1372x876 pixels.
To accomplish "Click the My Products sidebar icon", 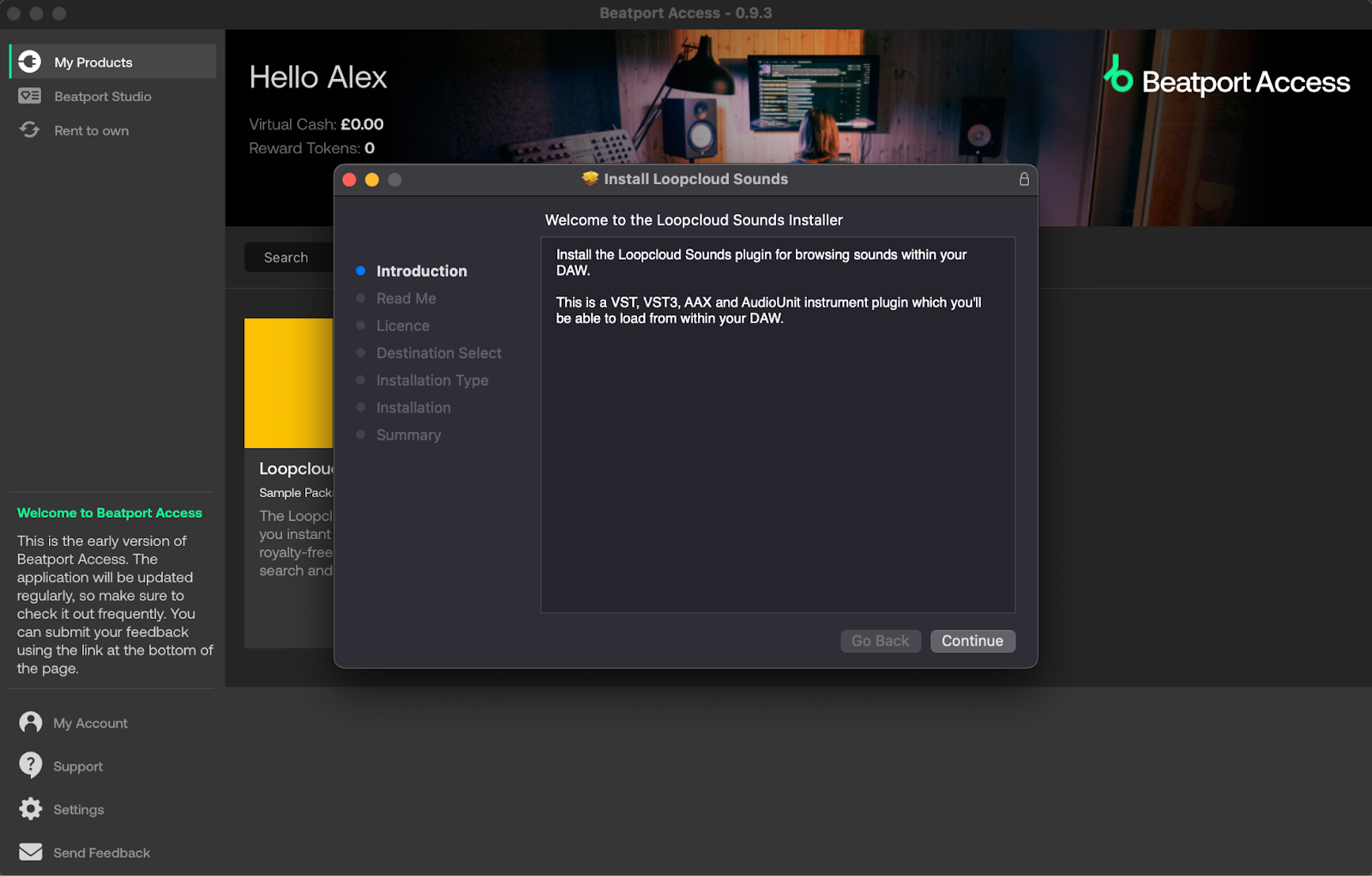I will 30,62.
